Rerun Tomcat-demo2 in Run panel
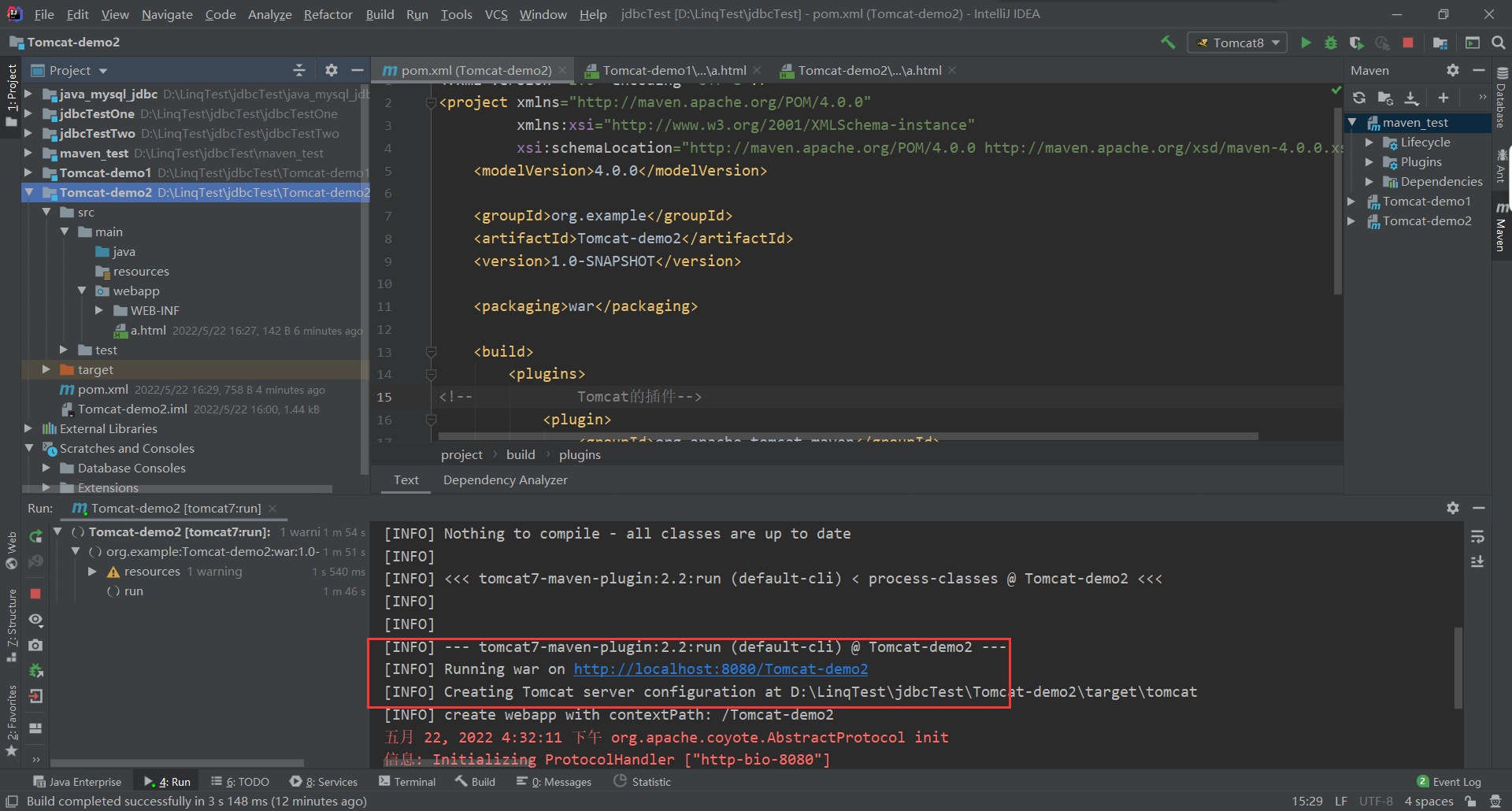 point(35,536)
